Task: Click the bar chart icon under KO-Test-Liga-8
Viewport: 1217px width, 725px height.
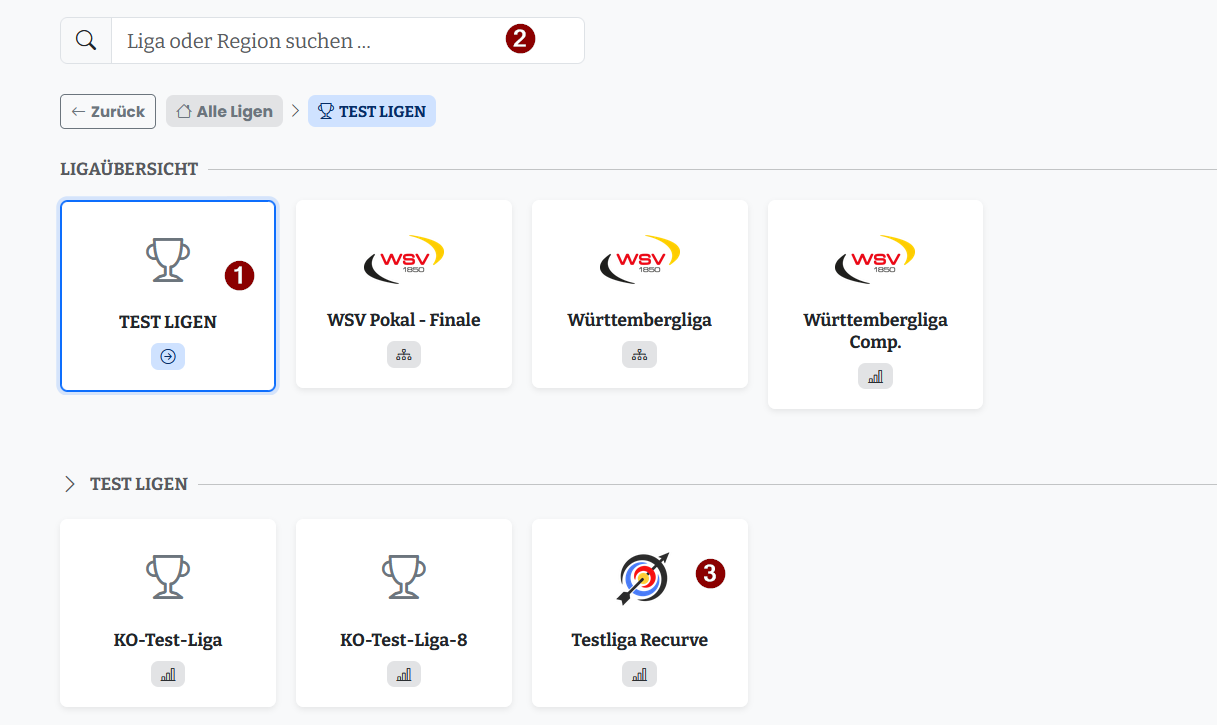Action: [404, 674]
